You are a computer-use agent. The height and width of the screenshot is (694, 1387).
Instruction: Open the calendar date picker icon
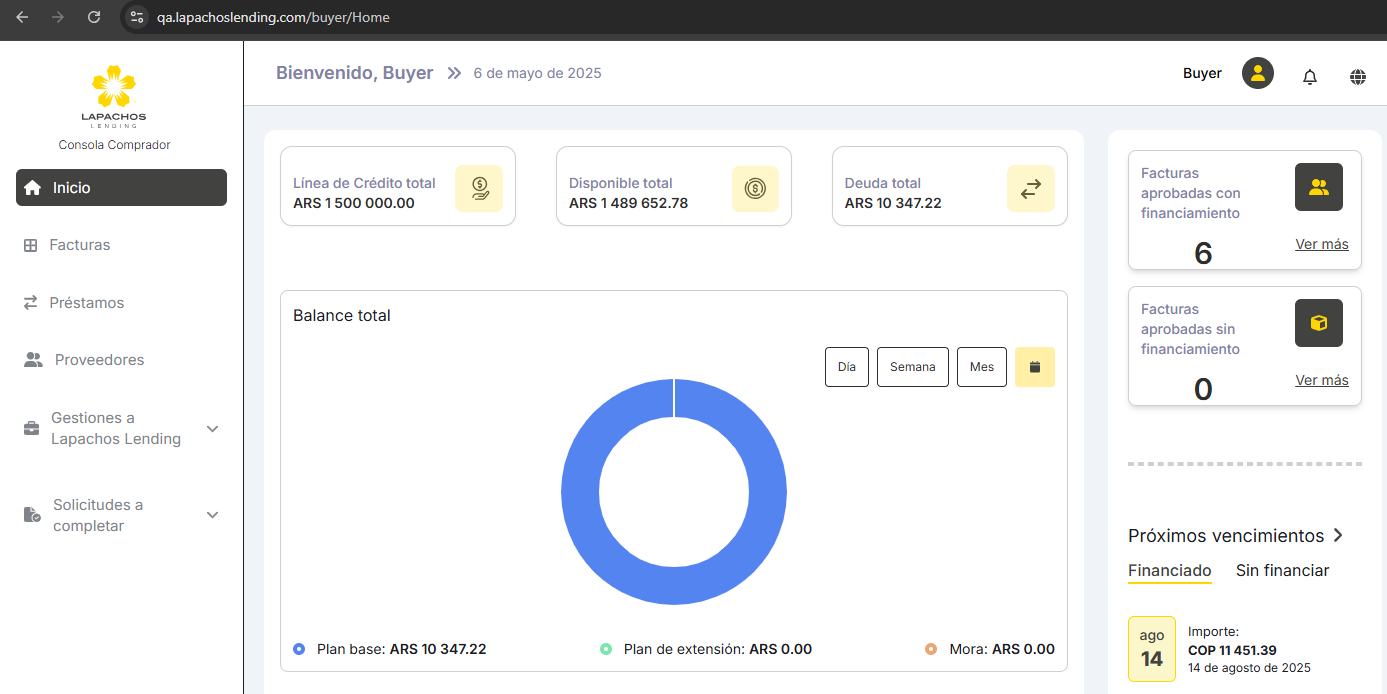[x=1034, y=367]
